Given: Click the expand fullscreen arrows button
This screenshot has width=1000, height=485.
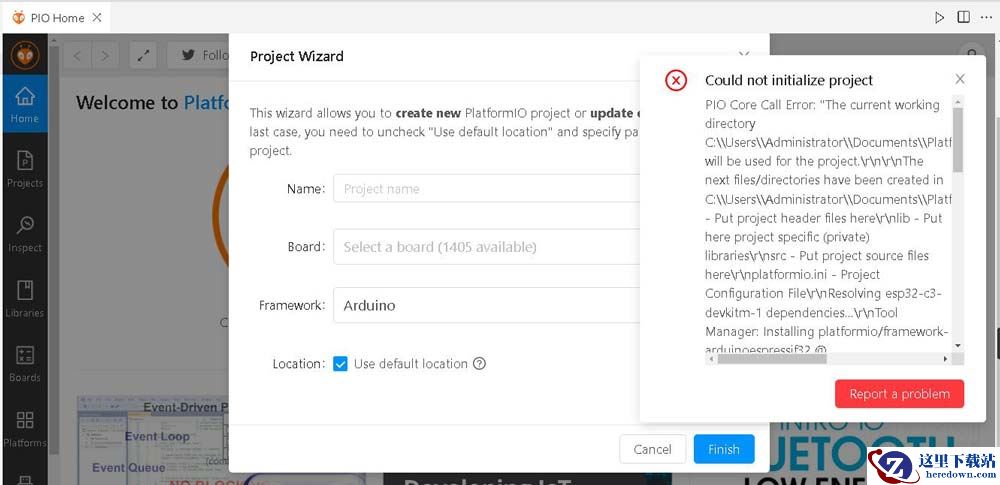Looking at the screenshot, I should (143, 56).
